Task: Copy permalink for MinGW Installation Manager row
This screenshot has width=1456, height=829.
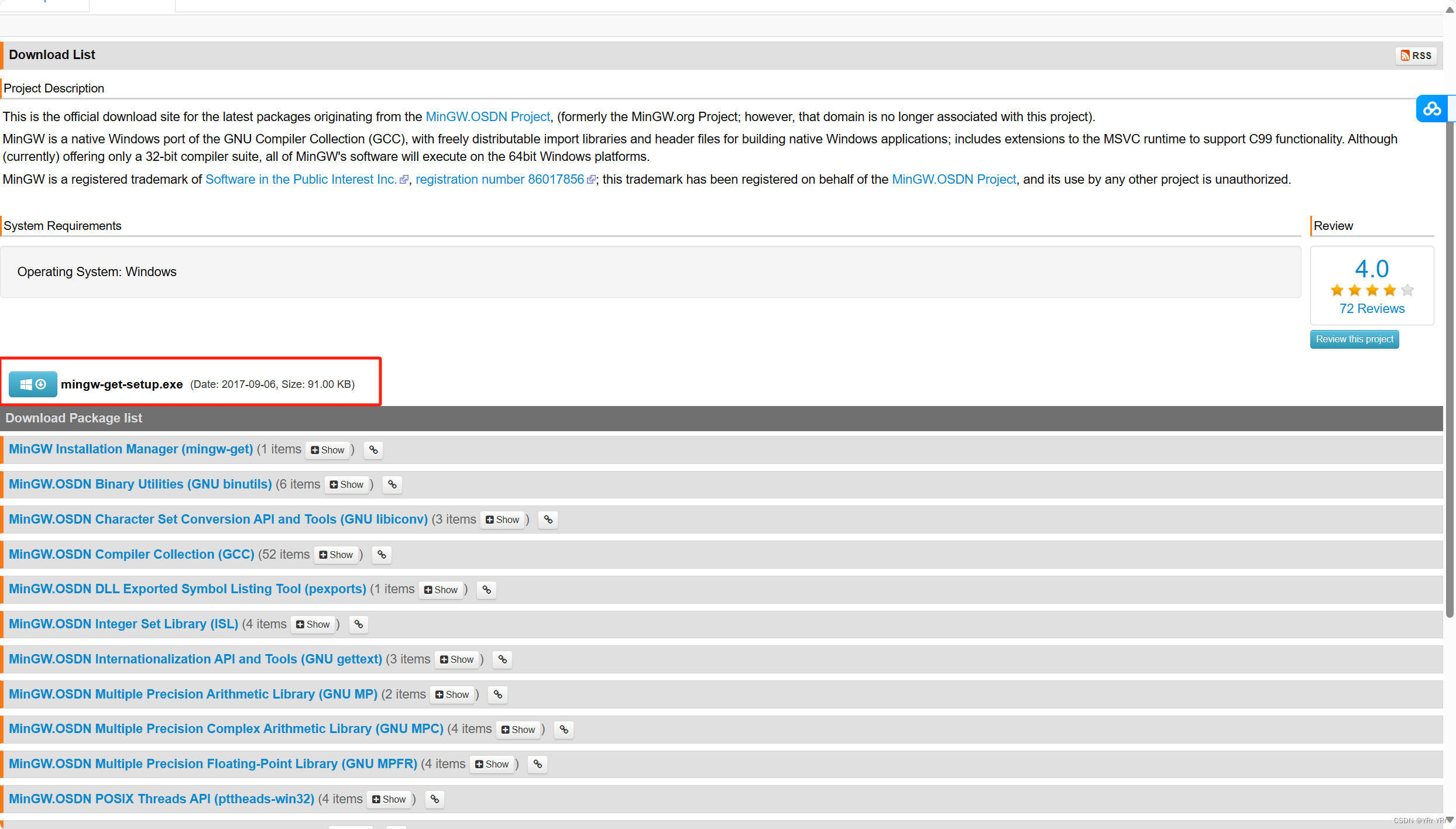Action: point(373,450)
